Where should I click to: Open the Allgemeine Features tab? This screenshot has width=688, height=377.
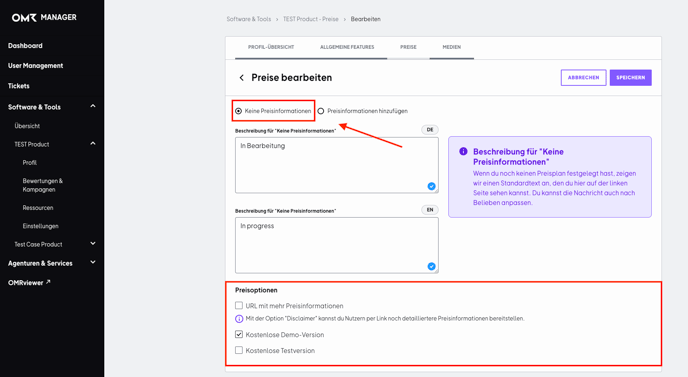click(x=347, y=47)
